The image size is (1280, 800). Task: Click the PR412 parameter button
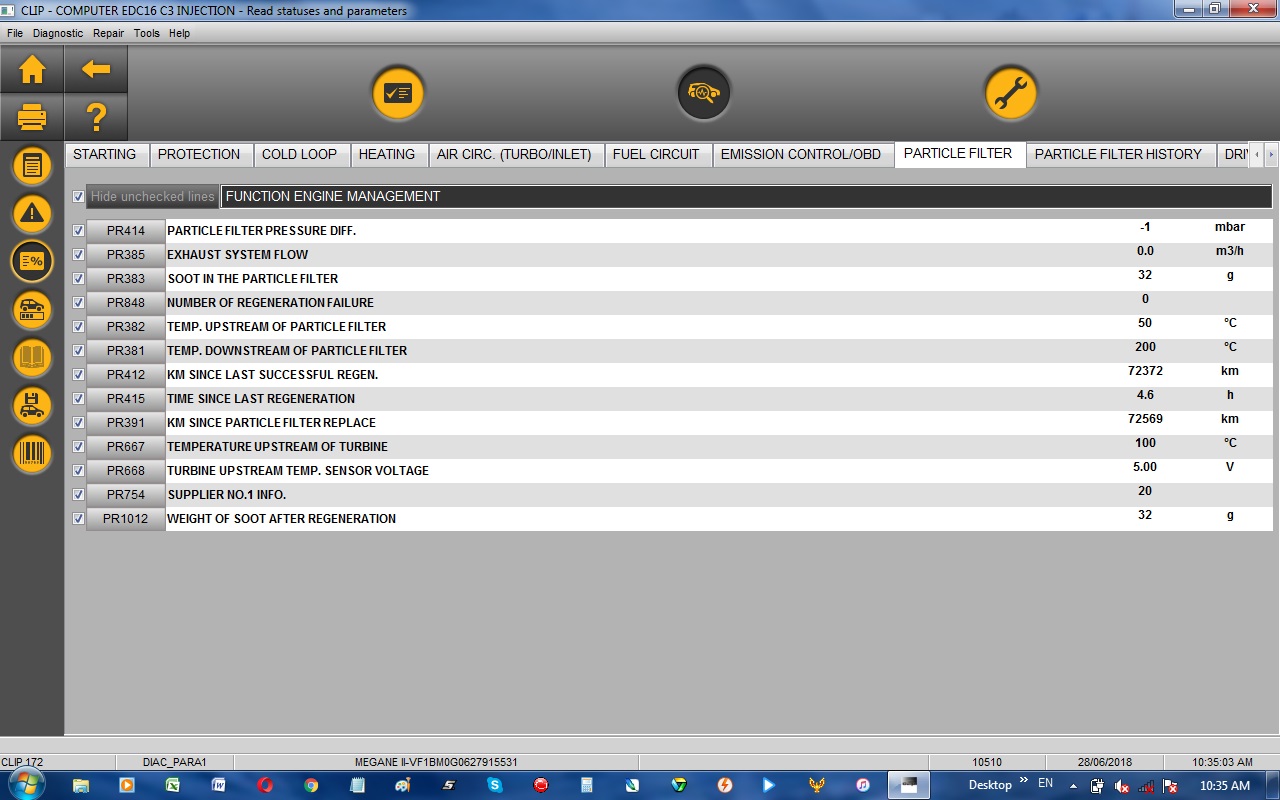coord(126,375)
